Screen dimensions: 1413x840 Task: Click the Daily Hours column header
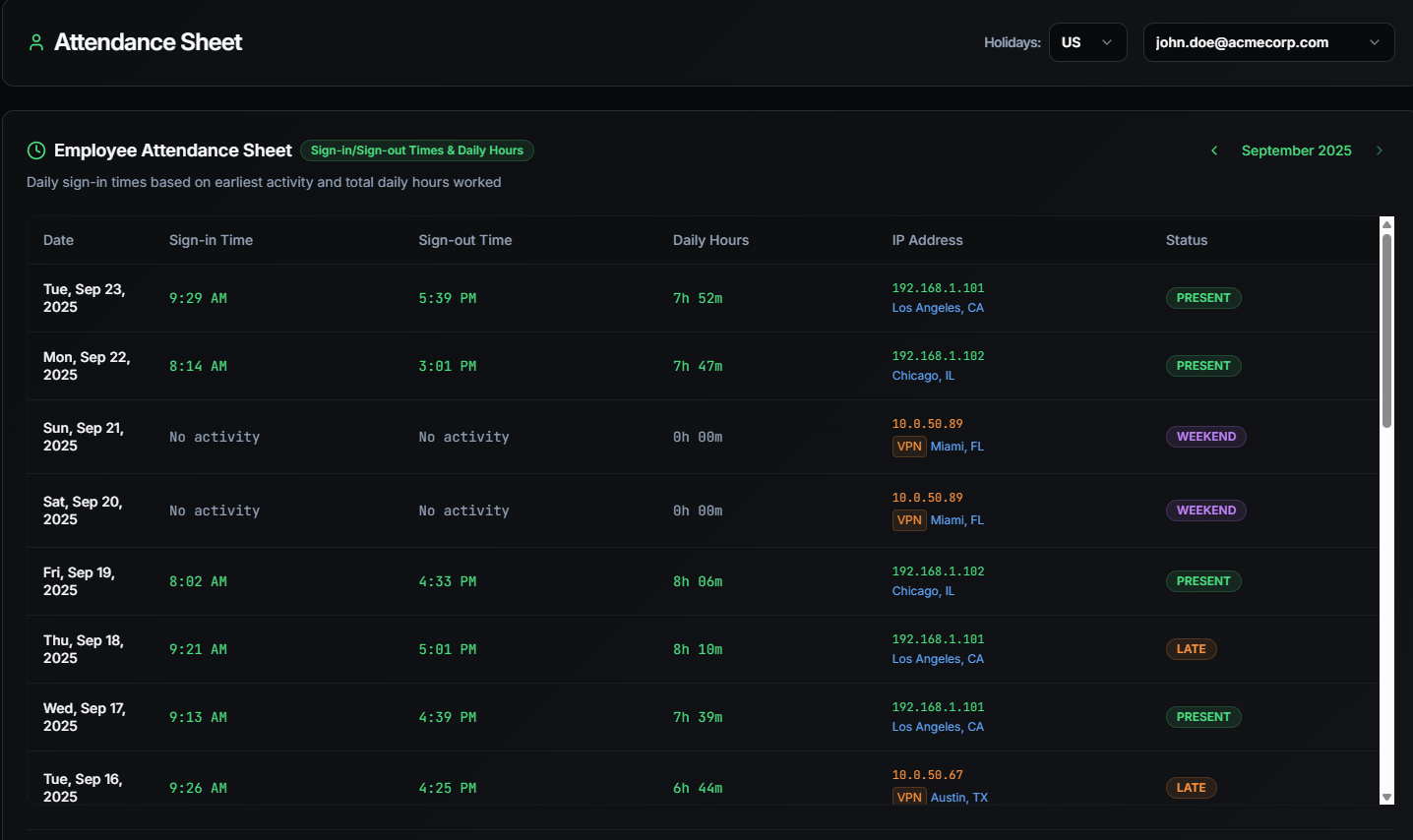(710, 240)
